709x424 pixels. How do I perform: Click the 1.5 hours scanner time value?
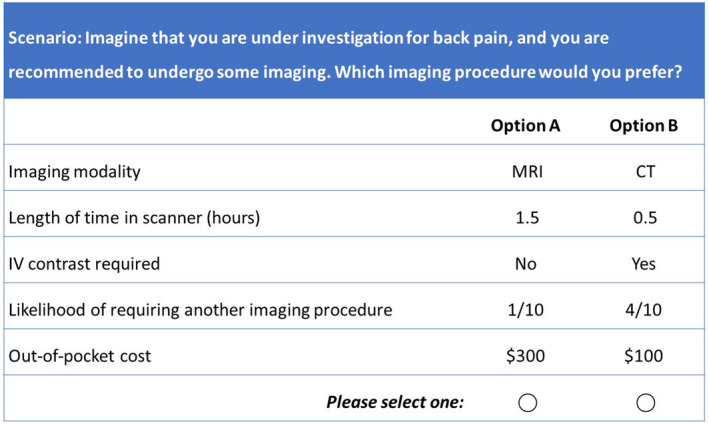pos(527,218)
